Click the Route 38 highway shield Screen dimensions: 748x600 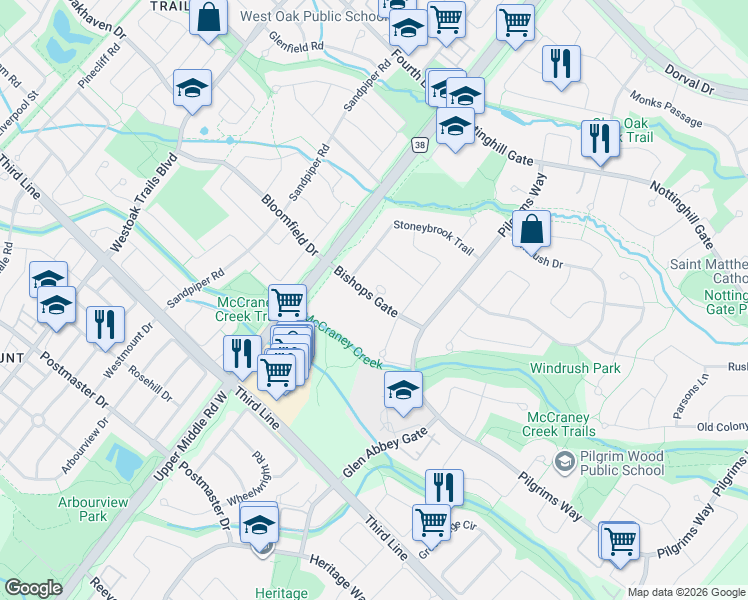click(x=419, y=145)
